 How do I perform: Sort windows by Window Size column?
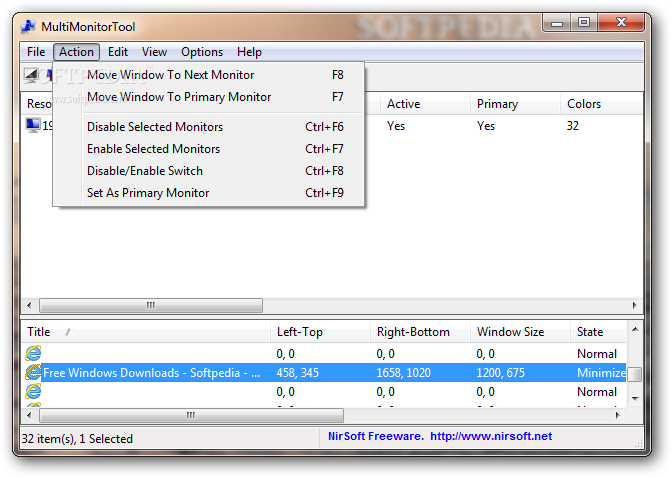(x=520, y=332)
